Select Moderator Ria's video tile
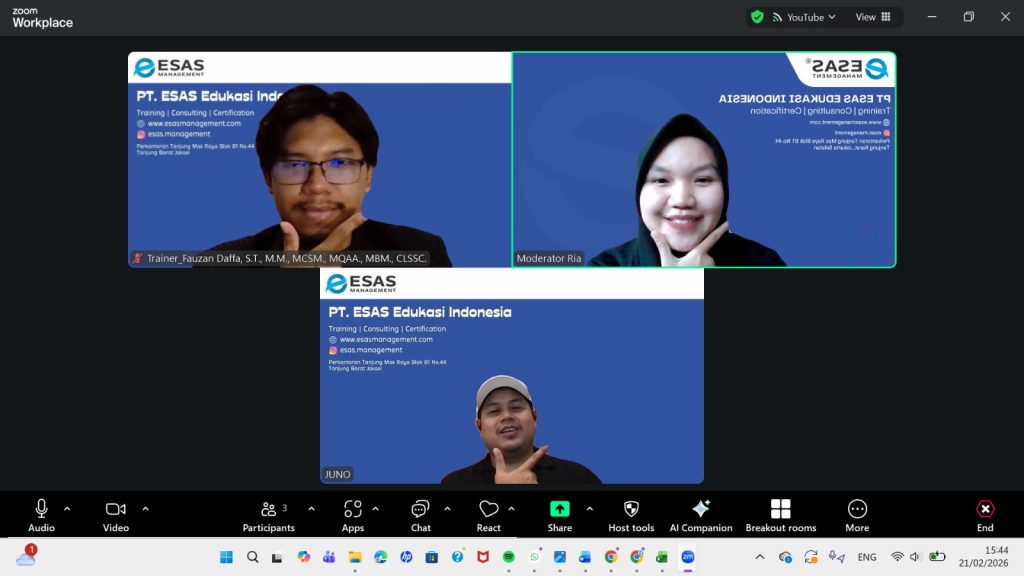 coord(704,160)
